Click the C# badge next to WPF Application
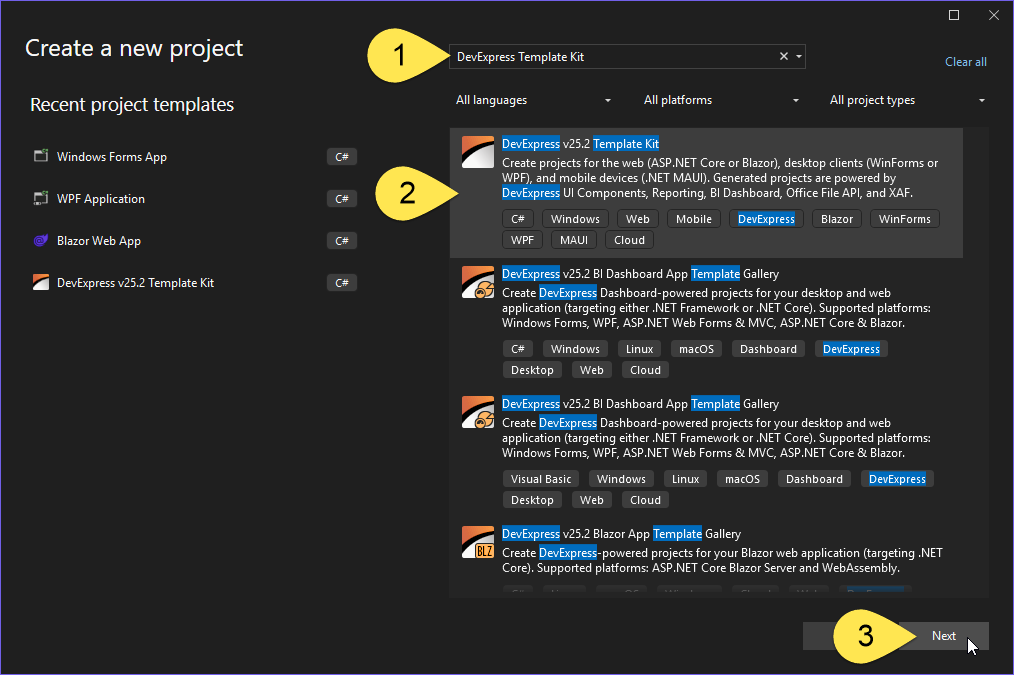The width and height of the screenshot is (1014, 675). 341,198
